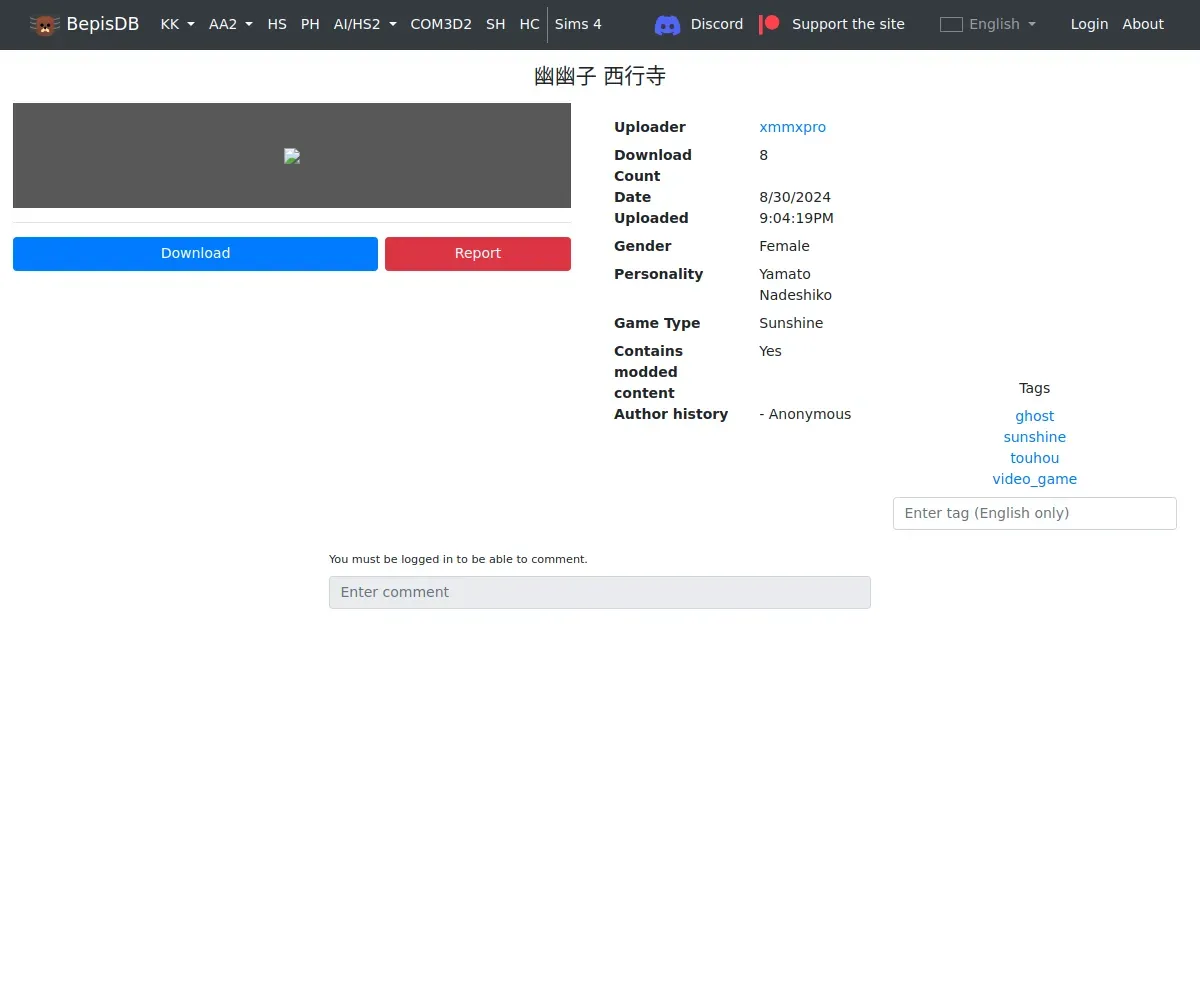The width and height of the screenshot is (1200, 1000).
Task: Click the '- Anonymous' author history entry
Action: click(805, 414)
